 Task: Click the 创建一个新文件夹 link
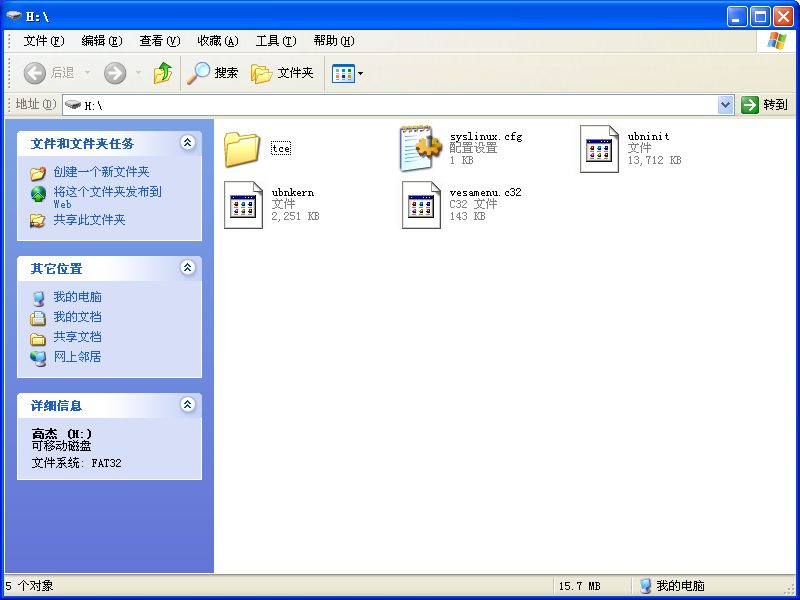(x=101, y=172)
